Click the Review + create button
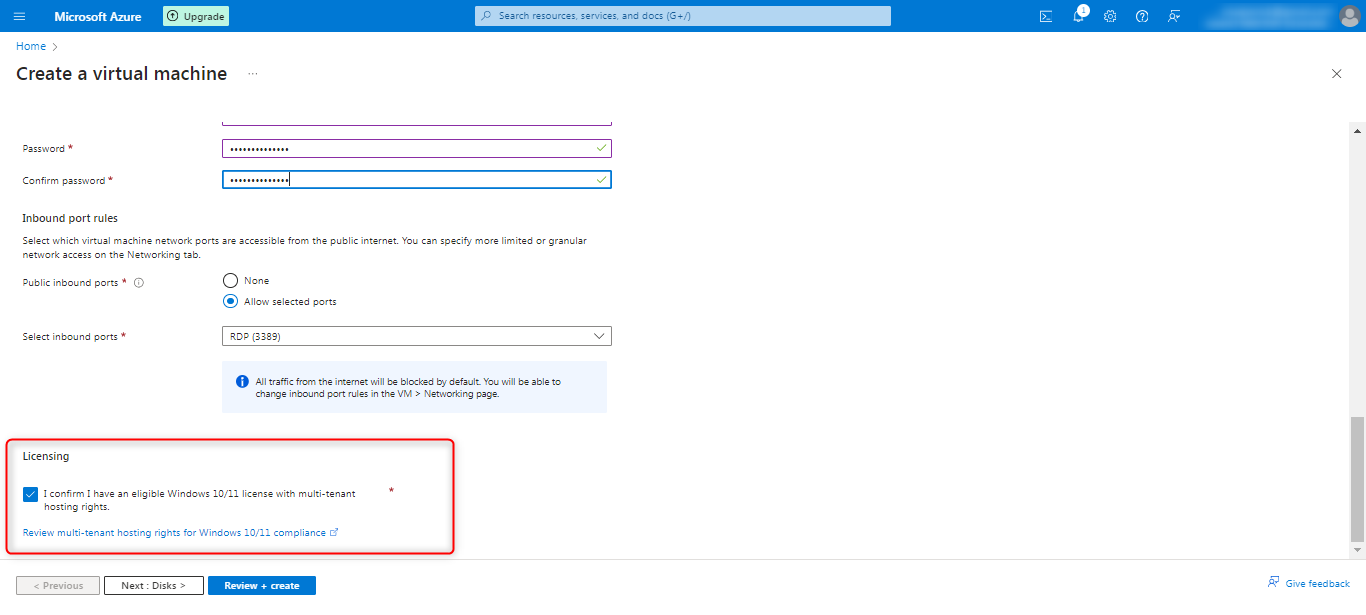This screenshot has height=615, width=1366. coord(262,586)
